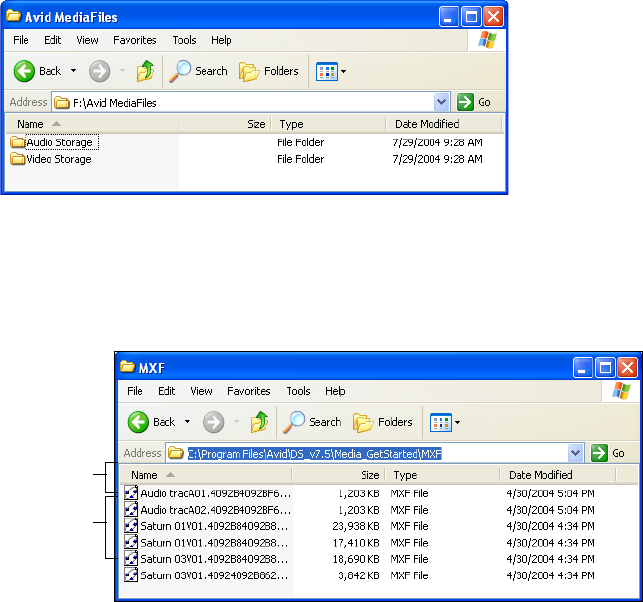The image size is (643, 602).
Task: Sort by Size column in Avid MediaFiles window
Action: (x=225, y=124)
